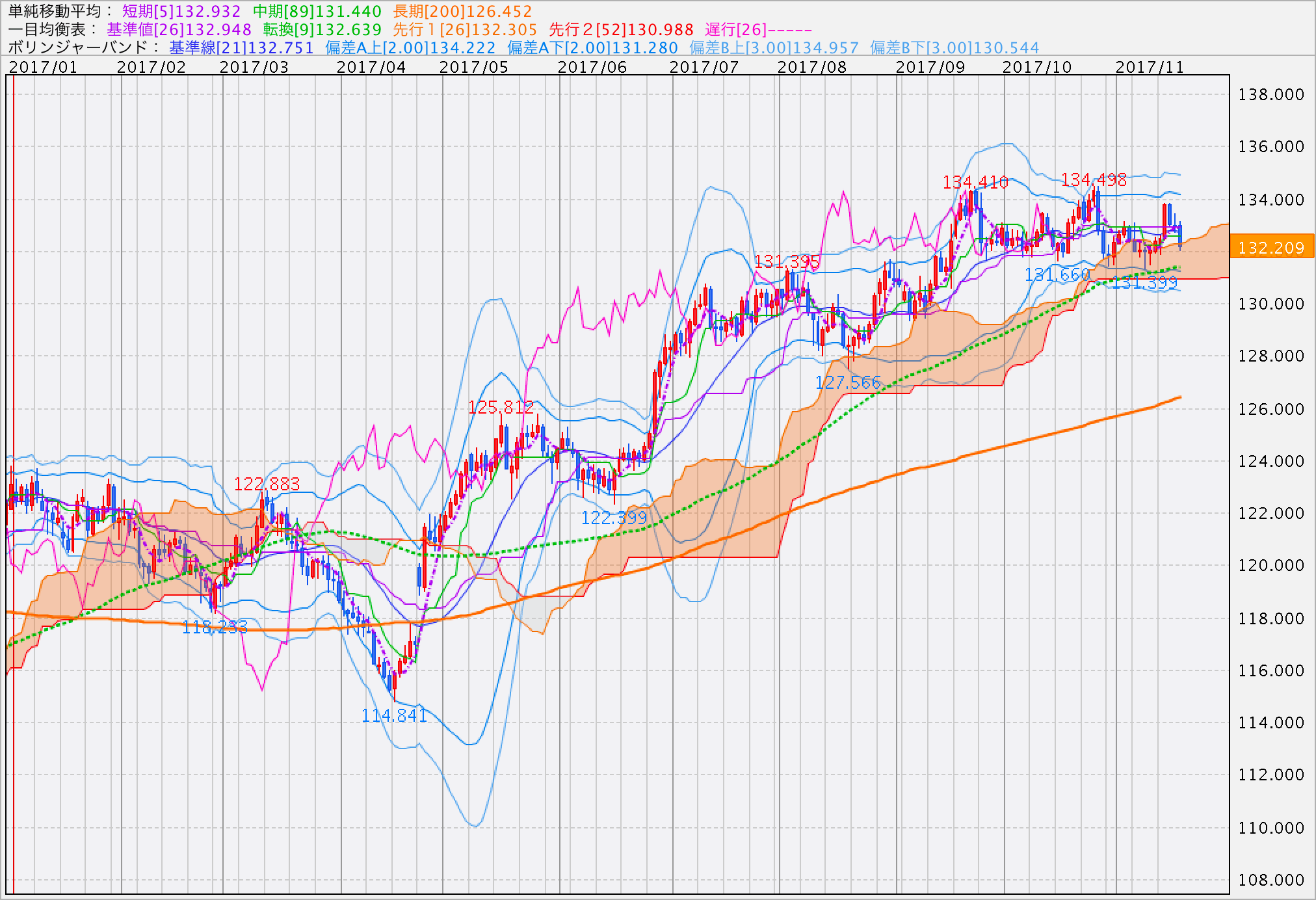Click the ボリンジャーバンド label
This screenshot has height=900, width=1316.
[84, 47]
